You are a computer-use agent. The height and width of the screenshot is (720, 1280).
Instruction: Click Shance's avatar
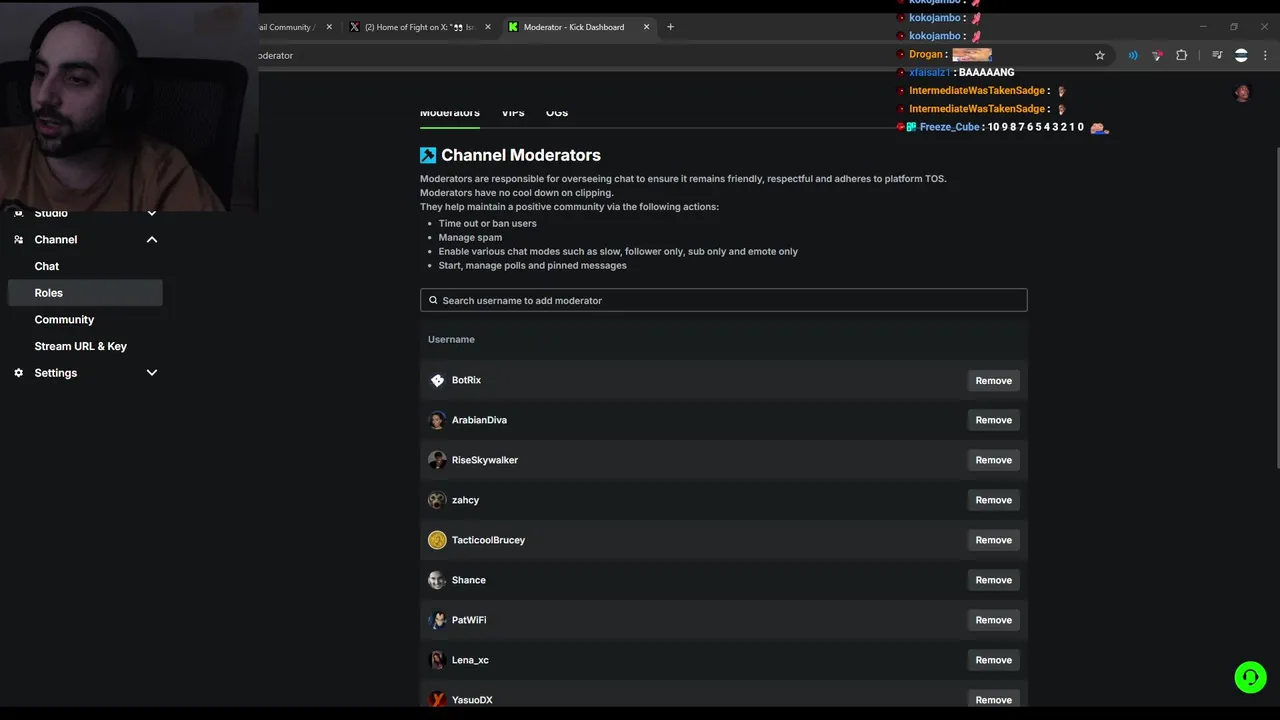click(437, 580)
